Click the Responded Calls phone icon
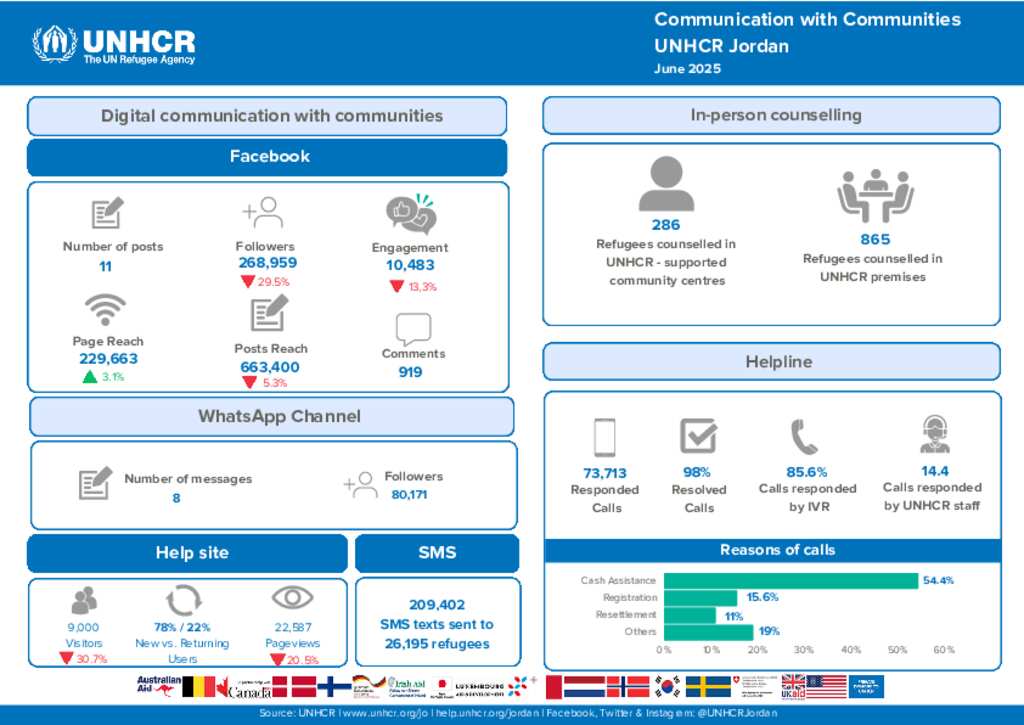 [604, 437]
